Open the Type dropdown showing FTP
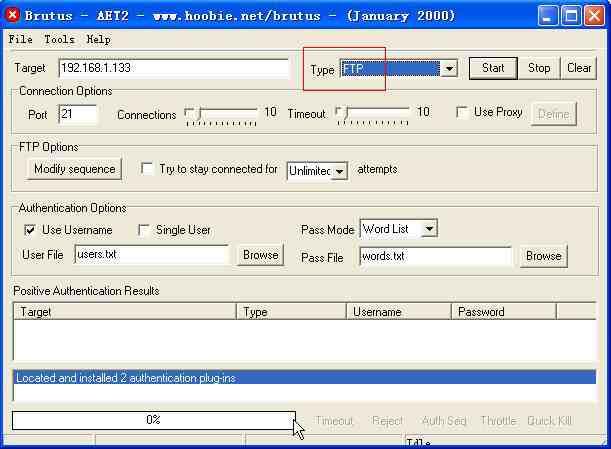Screen dimensions: 611x449 [x=399, y=69]
